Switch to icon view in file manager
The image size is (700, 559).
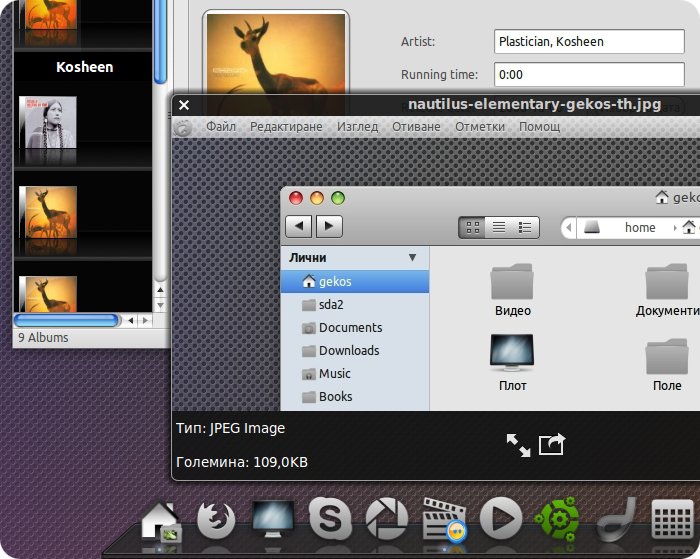(473, 227)
